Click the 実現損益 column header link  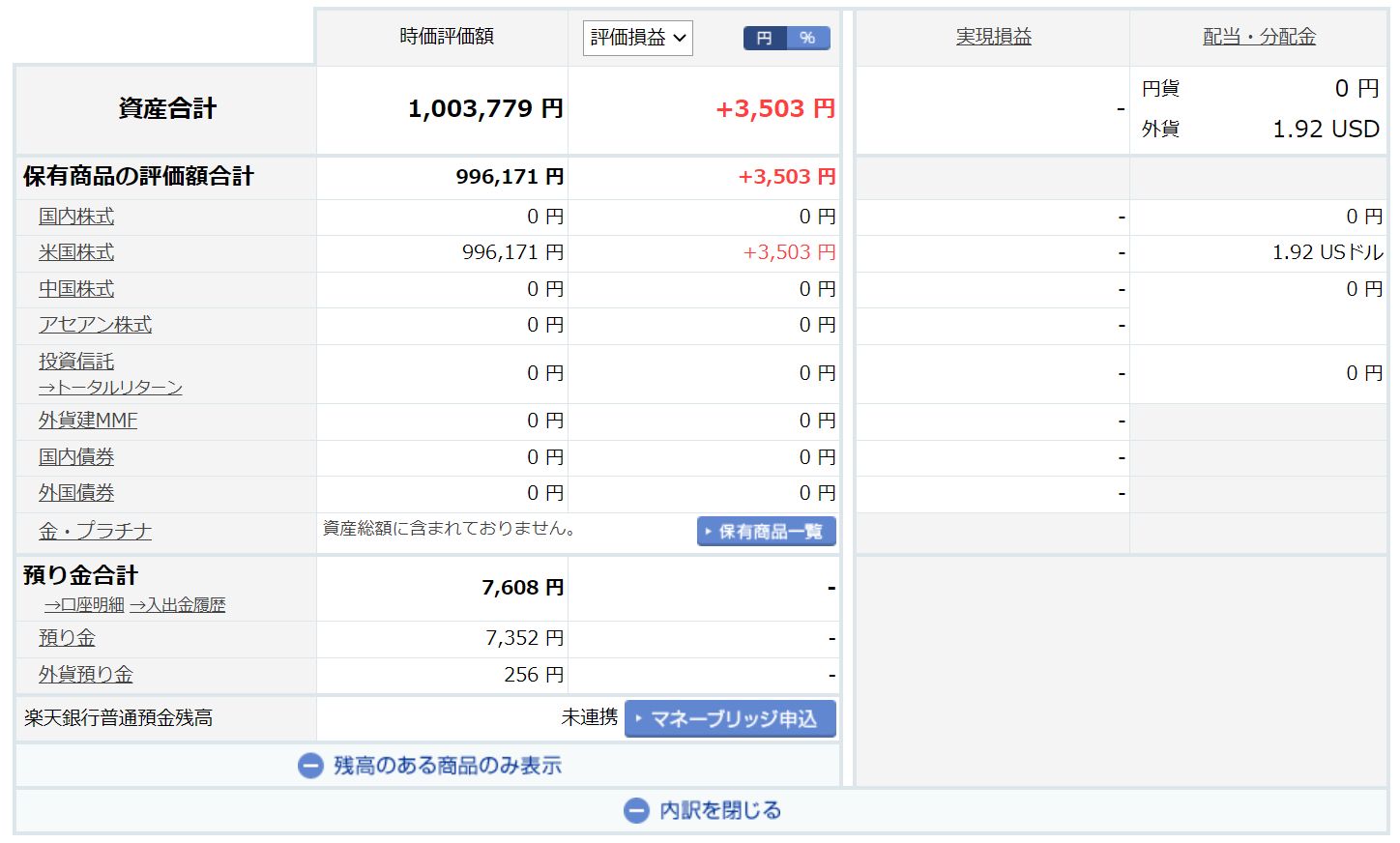click(993, 37)
